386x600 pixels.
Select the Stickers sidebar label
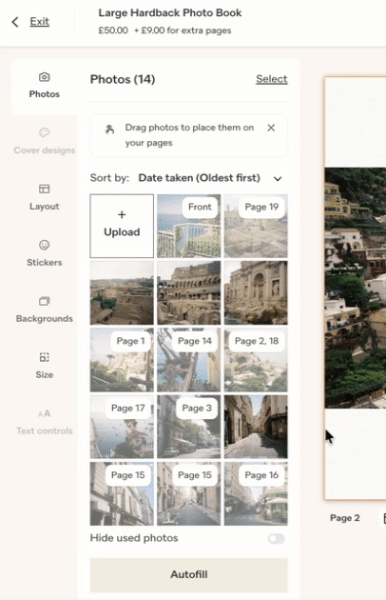click(x=44, y=262)
